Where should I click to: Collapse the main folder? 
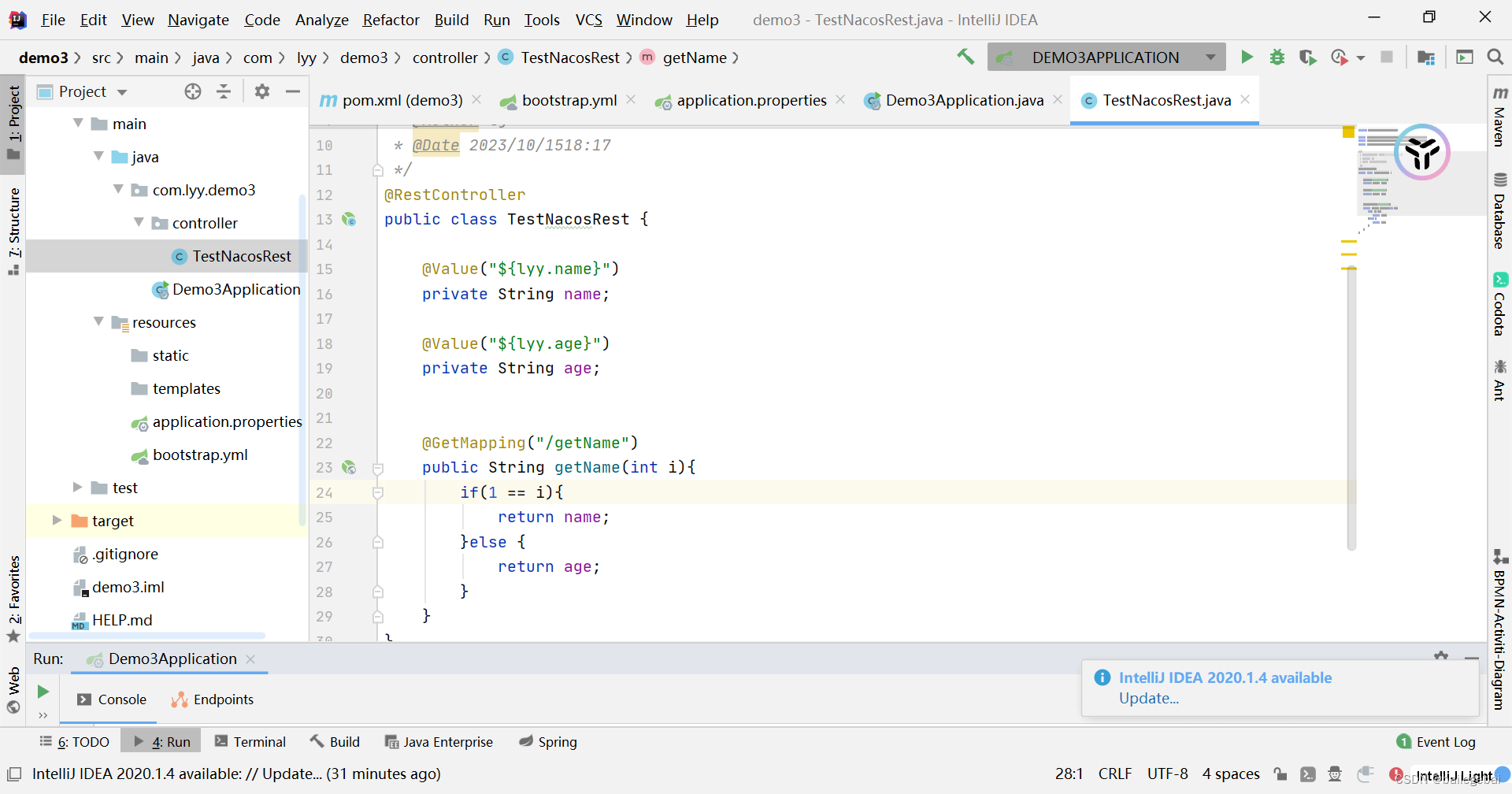pyautogui.click(x=78, y=123)
